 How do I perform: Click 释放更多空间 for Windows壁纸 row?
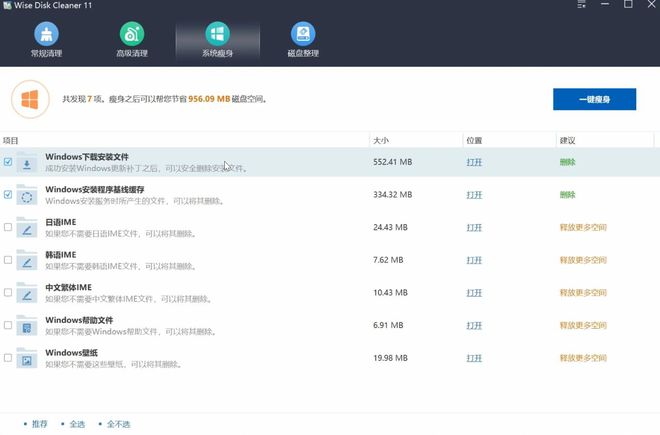(x=583, y=358)
